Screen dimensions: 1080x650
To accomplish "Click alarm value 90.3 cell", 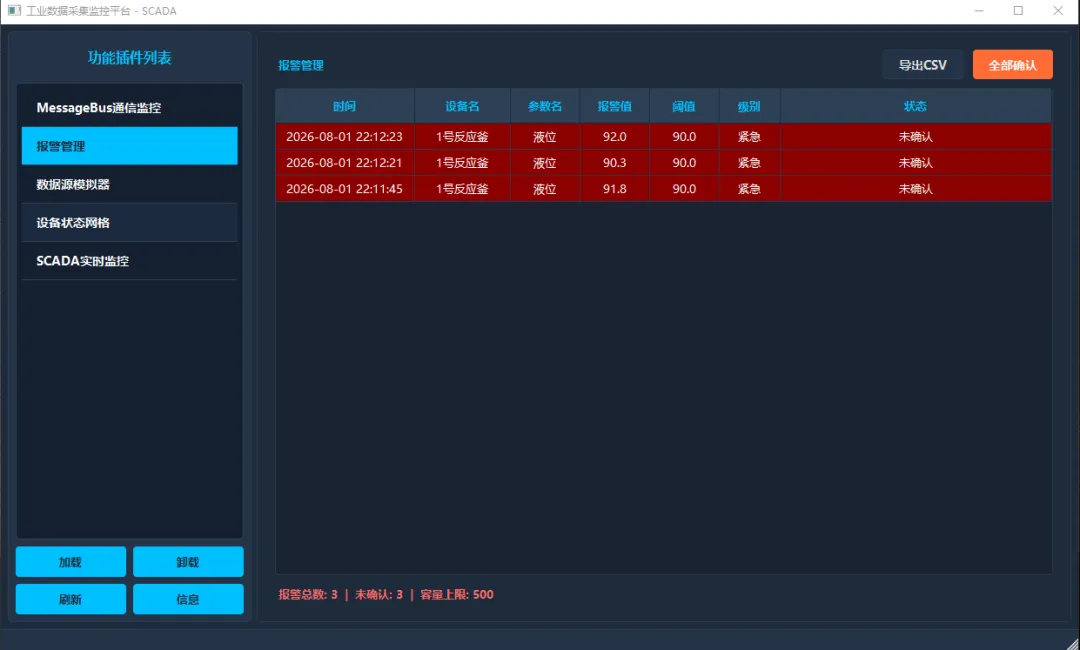I will click(x=614, y=162).
